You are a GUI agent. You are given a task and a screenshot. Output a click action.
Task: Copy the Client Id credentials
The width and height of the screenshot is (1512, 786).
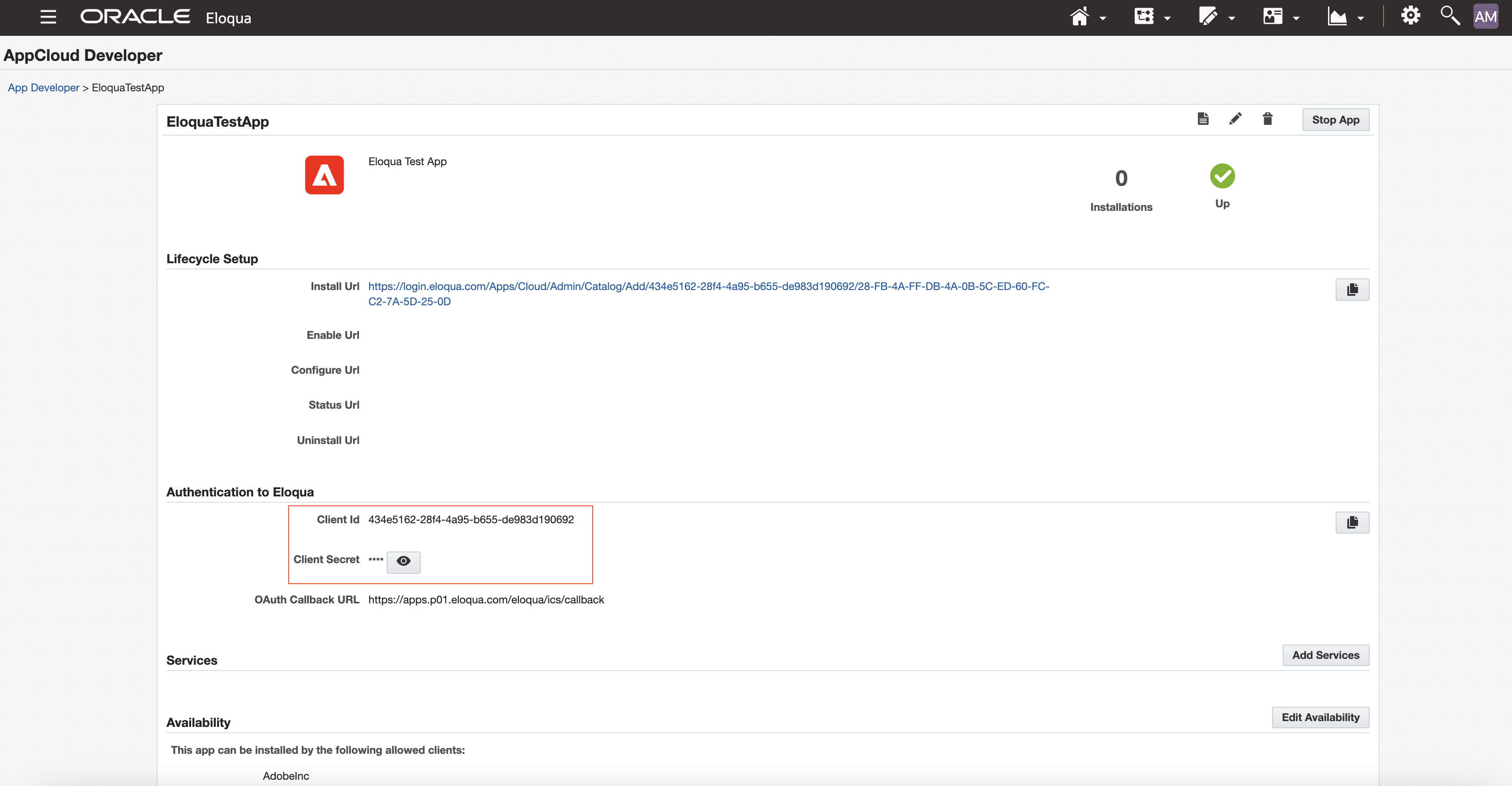pyautogui.click(x=1352, y=522)
